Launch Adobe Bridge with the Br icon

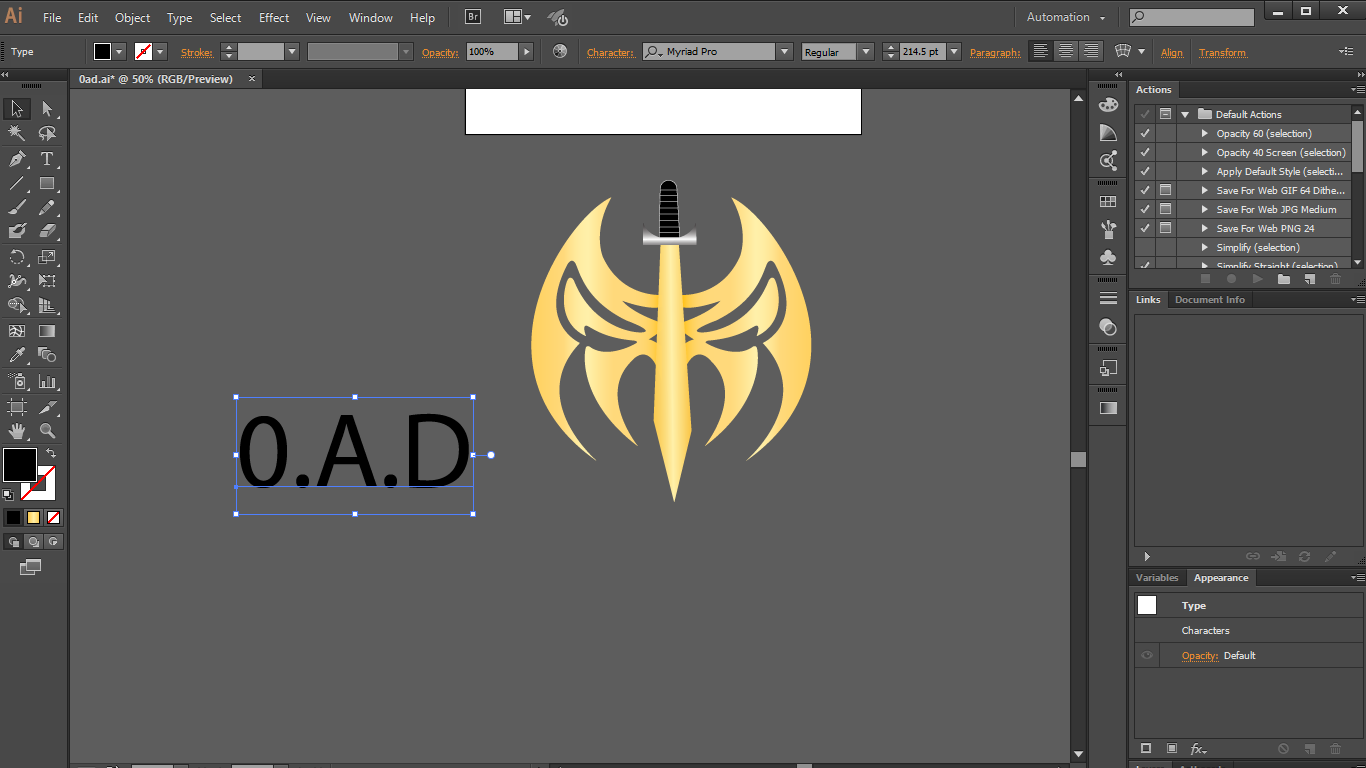[473, 17]
